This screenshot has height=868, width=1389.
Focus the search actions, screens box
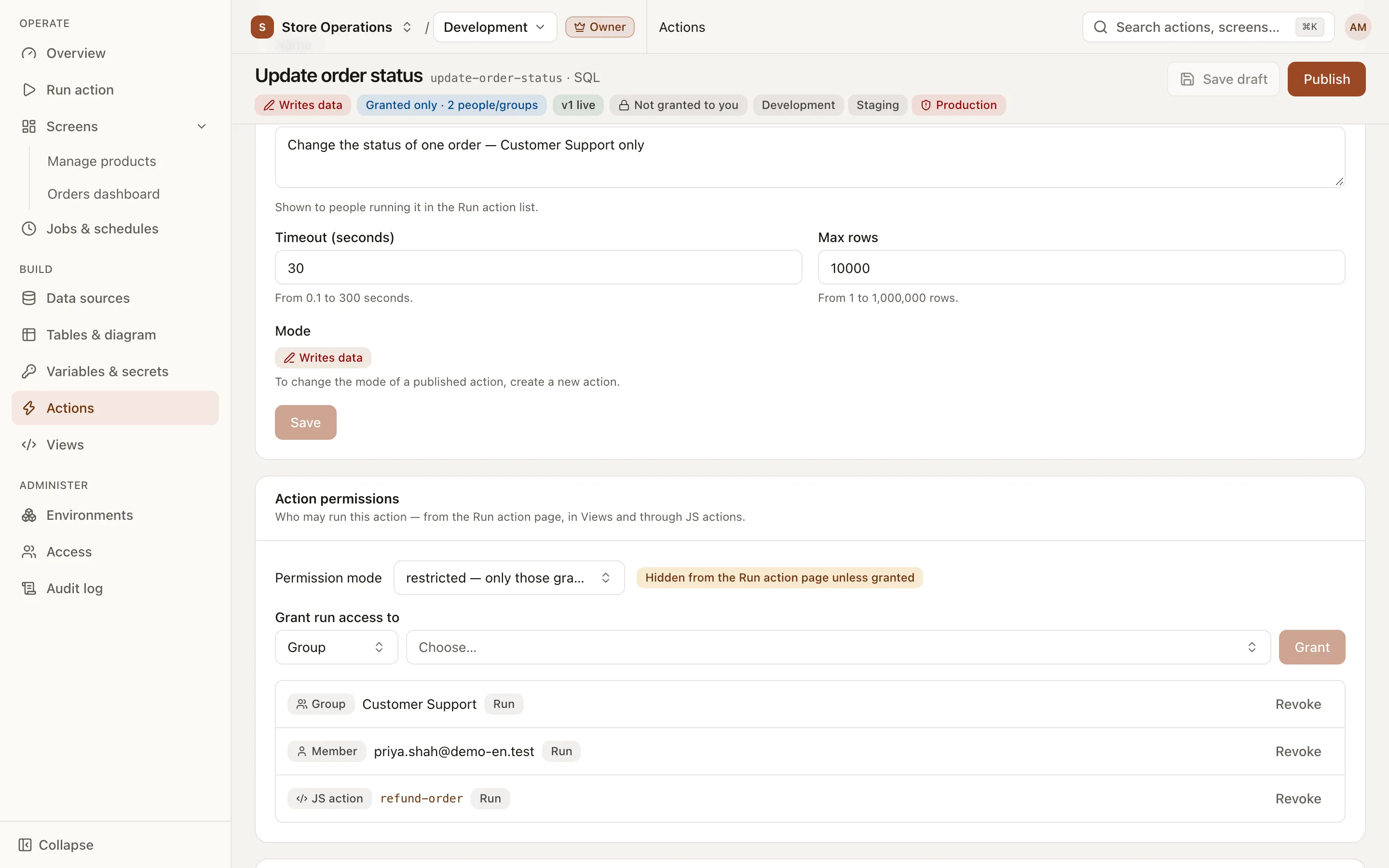click(1208, 27)
